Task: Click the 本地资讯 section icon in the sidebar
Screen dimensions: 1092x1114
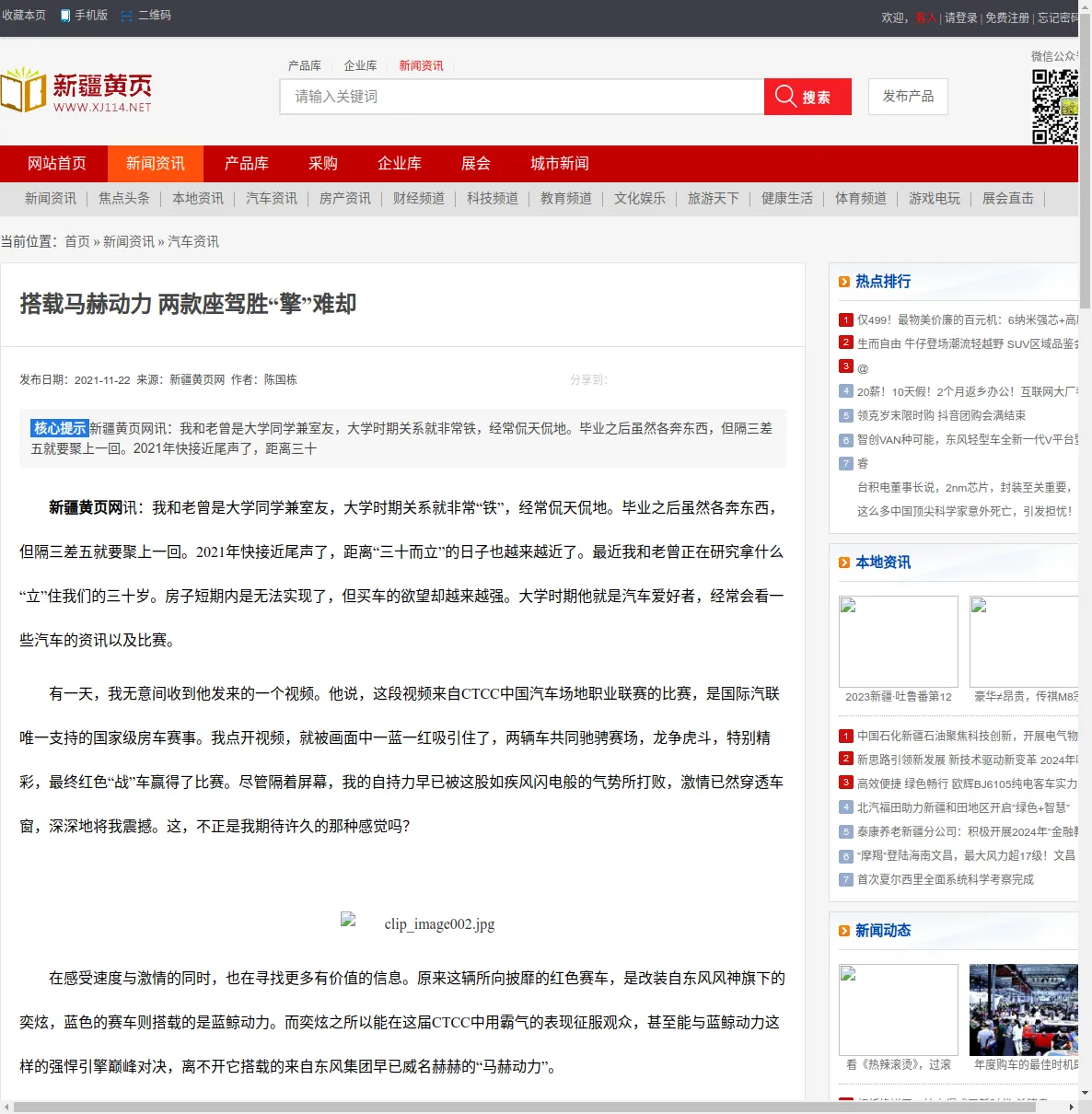Action: point(844,563)
